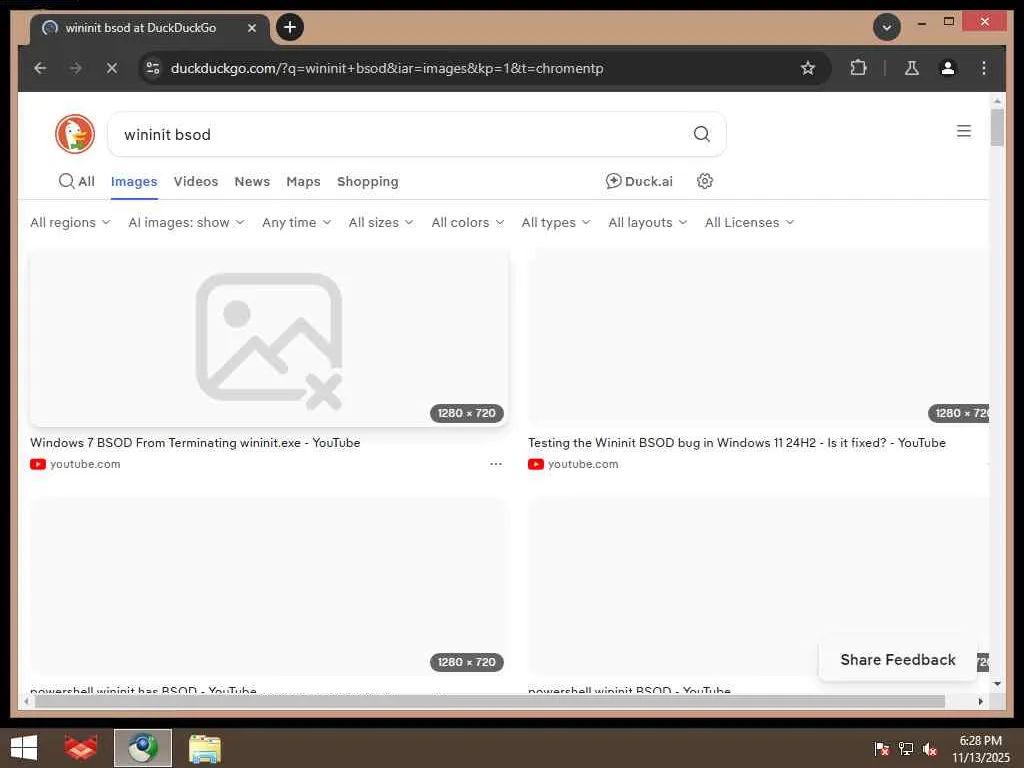Expand the AI images: show filter

(x=186, y=223)
